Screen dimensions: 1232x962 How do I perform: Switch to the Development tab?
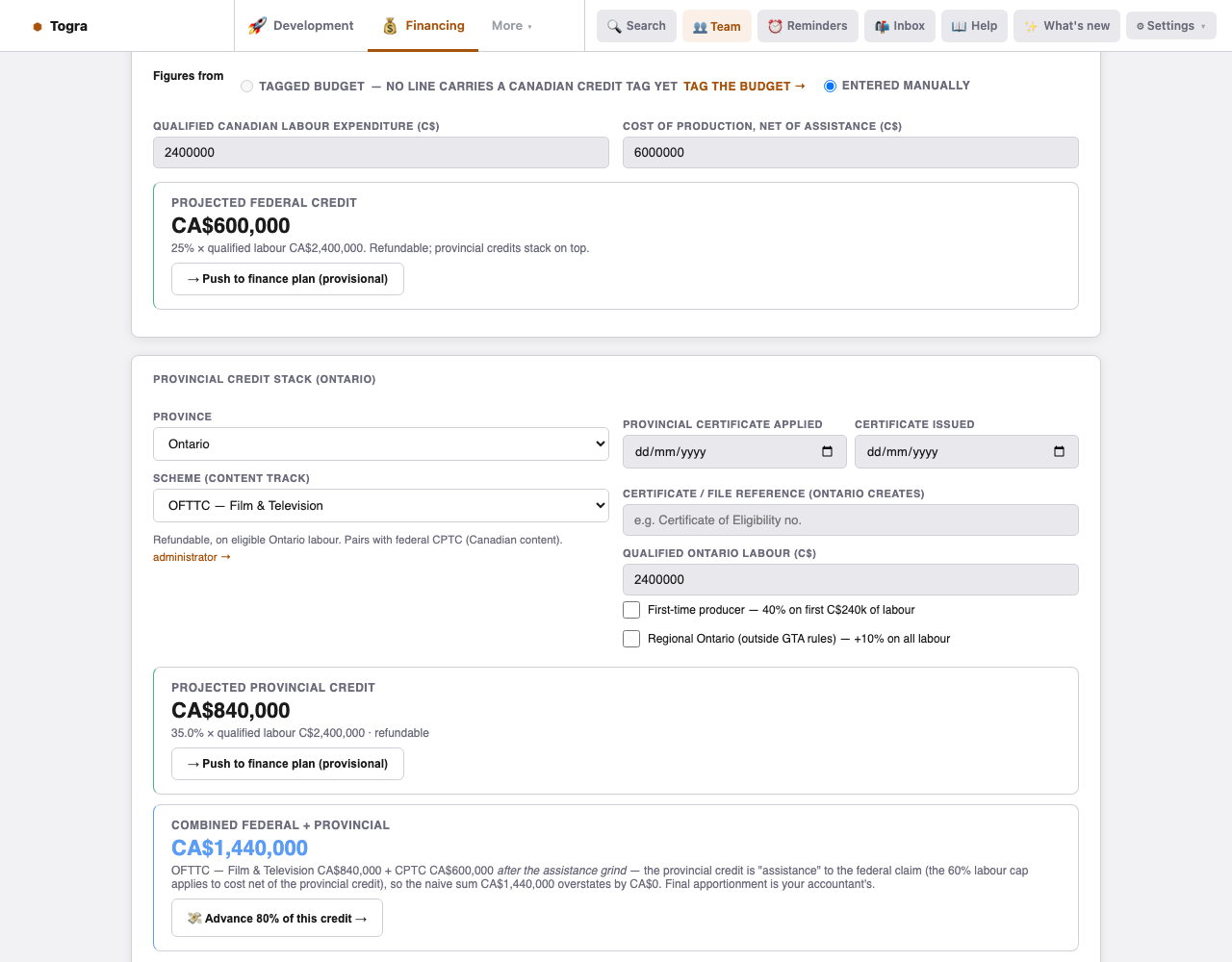click(x=301, y=26)
